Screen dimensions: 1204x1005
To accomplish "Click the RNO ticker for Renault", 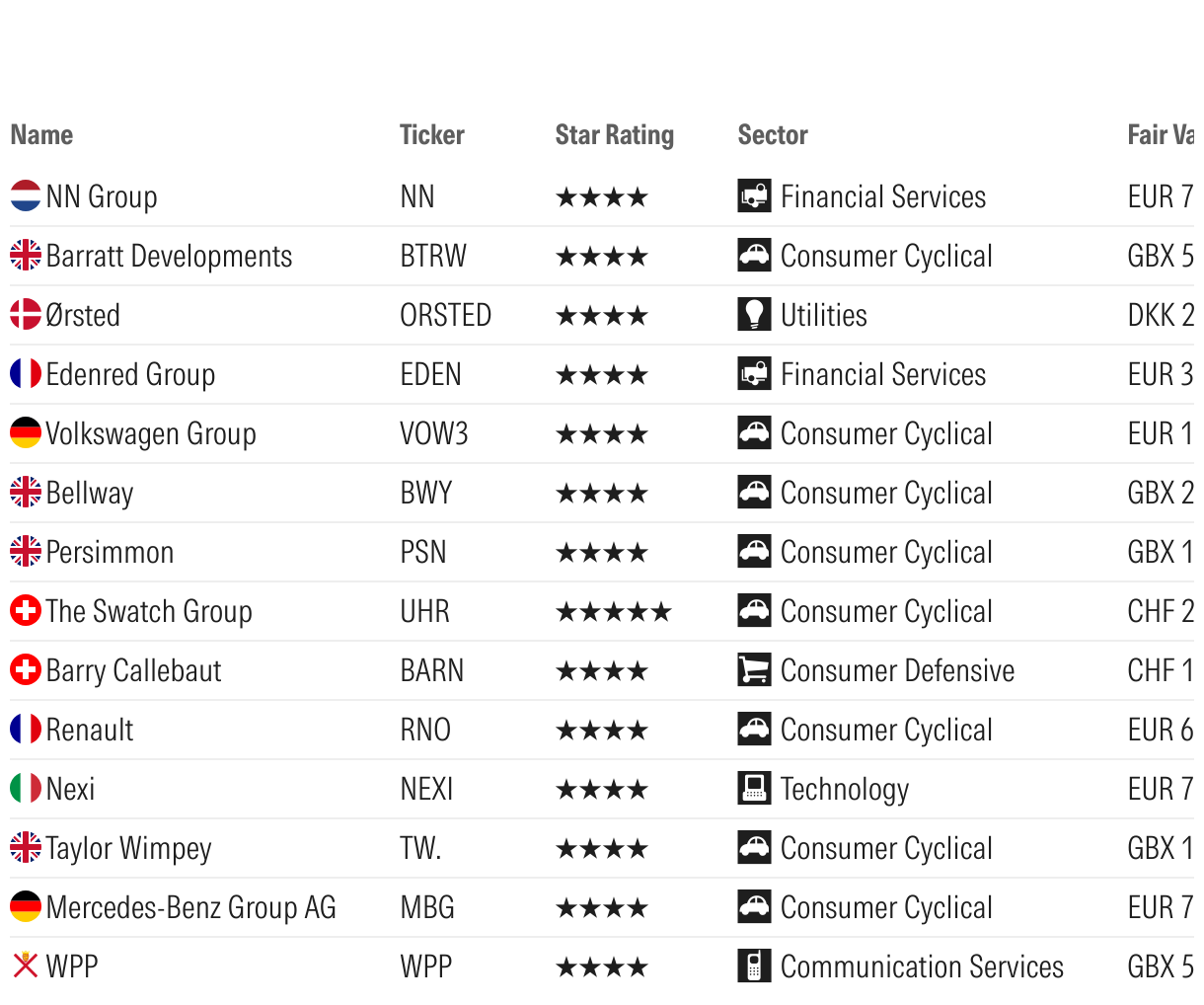I will (x=425, y=730).
